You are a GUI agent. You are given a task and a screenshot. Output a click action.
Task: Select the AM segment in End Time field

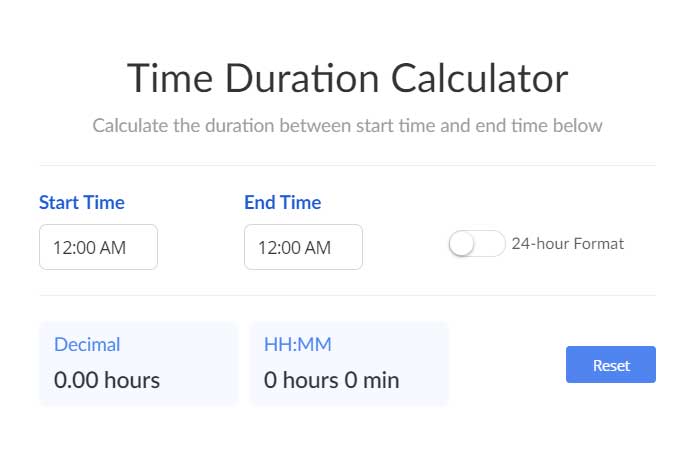click(318, 248)
